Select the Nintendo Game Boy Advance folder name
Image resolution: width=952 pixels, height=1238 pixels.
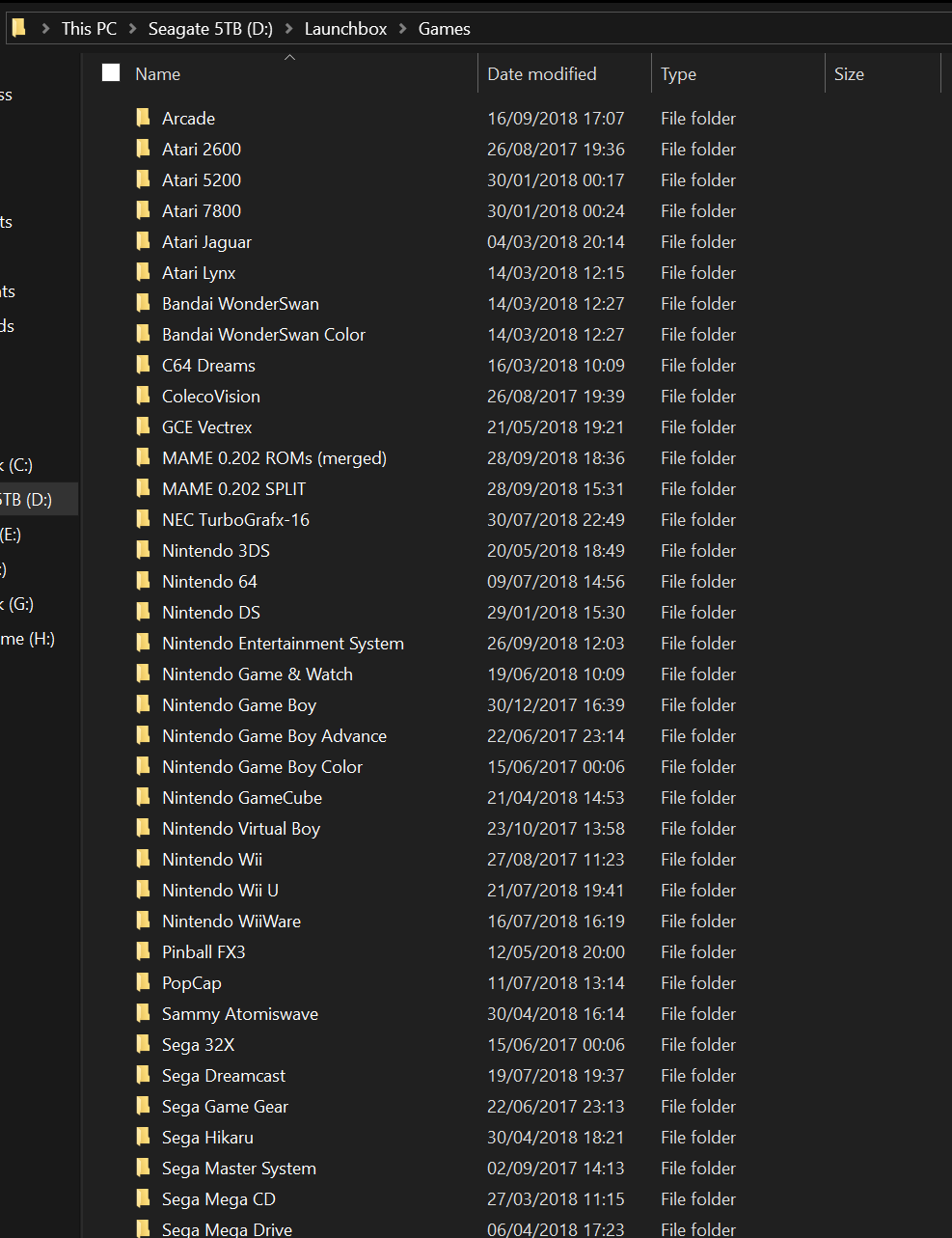[274, 736]
